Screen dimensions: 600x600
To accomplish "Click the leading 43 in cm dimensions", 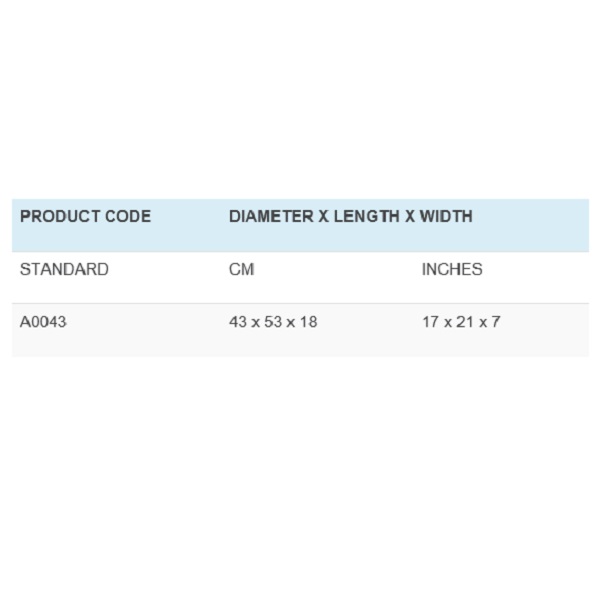I will [x=238, y=322].
